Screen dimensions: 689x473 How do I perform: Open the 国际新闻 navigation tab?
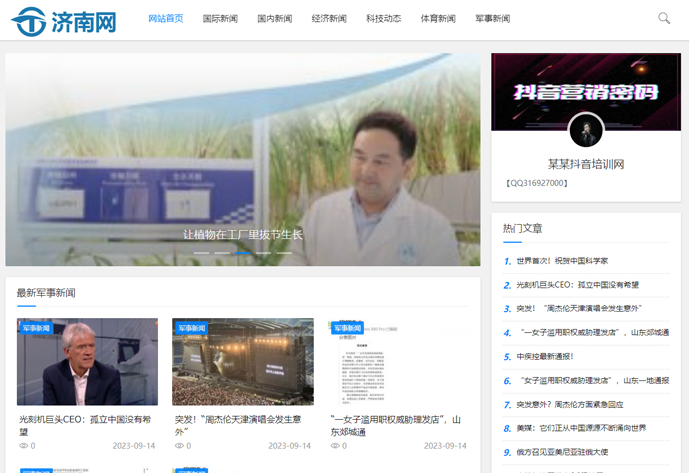pos(220,19)
